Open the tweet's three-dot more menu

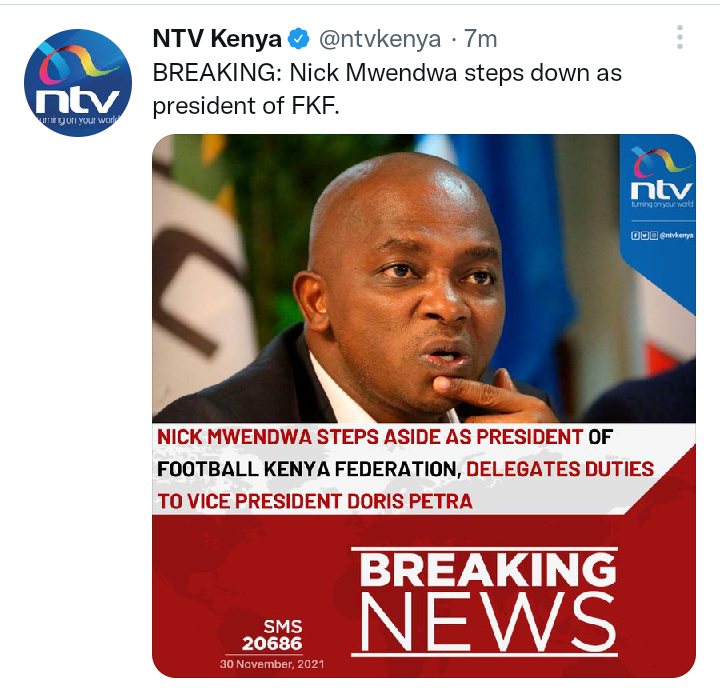point(680,37)
